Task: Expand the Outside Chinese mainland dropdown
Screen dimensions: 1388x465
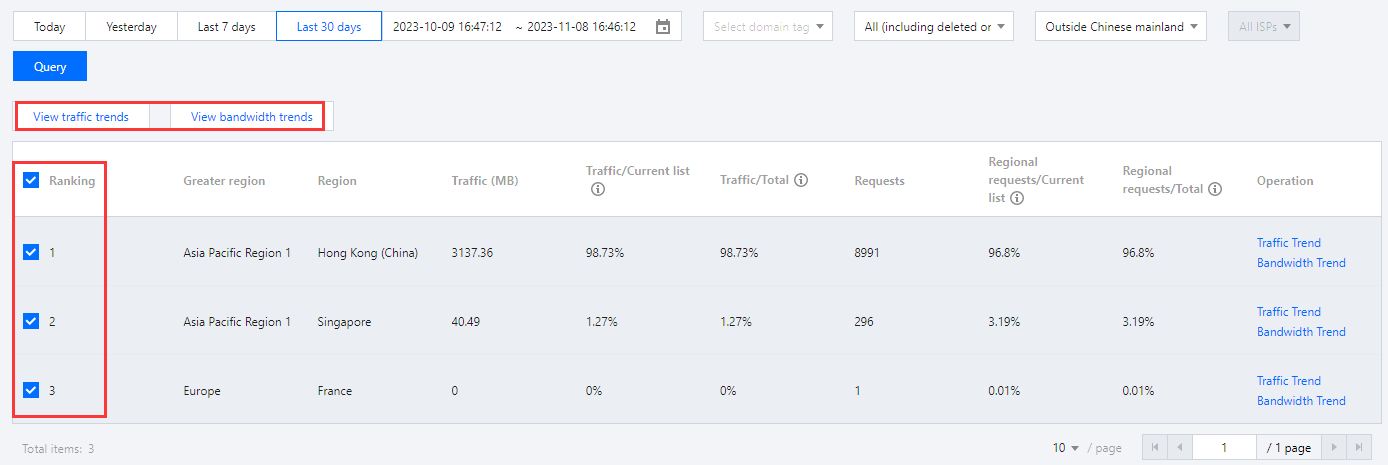Action: 1121,27
